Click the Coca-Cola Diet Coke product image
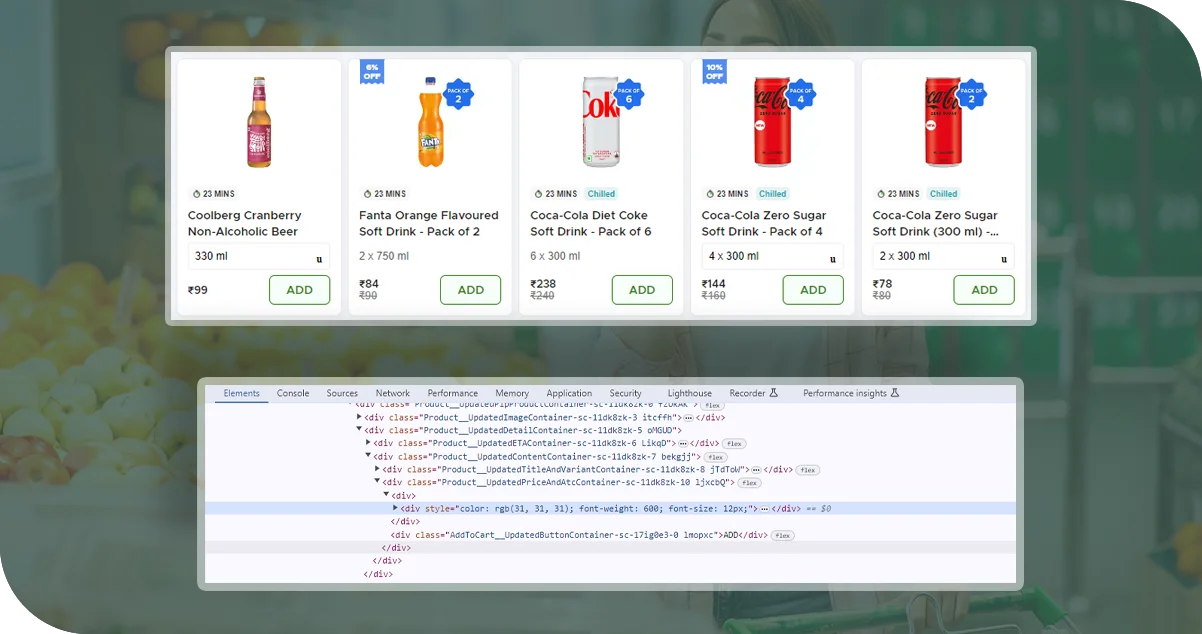The image size is (1202, 634). (601, 122)
